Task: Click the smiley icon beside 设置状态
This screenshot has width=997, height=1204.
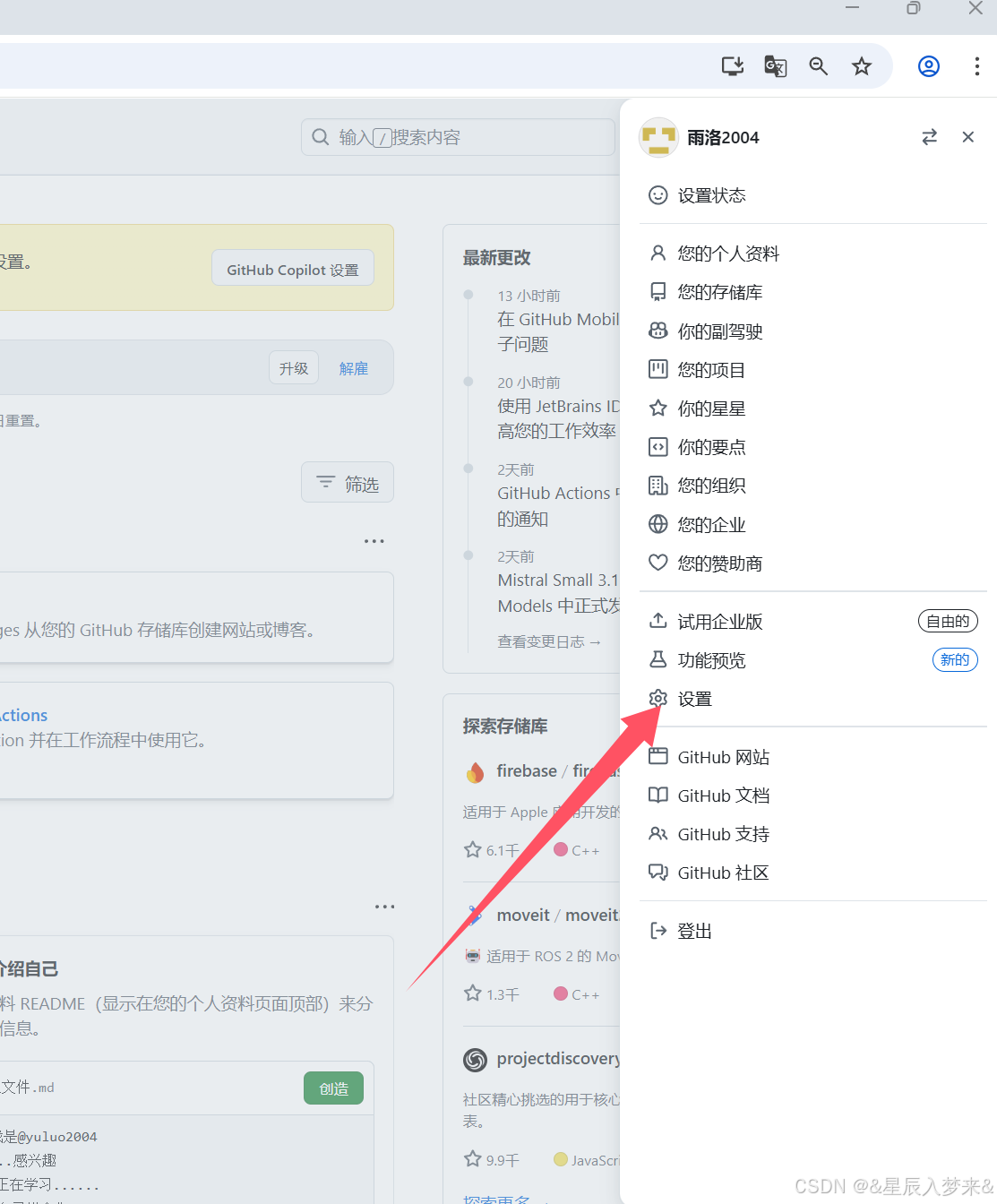Action: pyautogui.click(x=658, y=194)
